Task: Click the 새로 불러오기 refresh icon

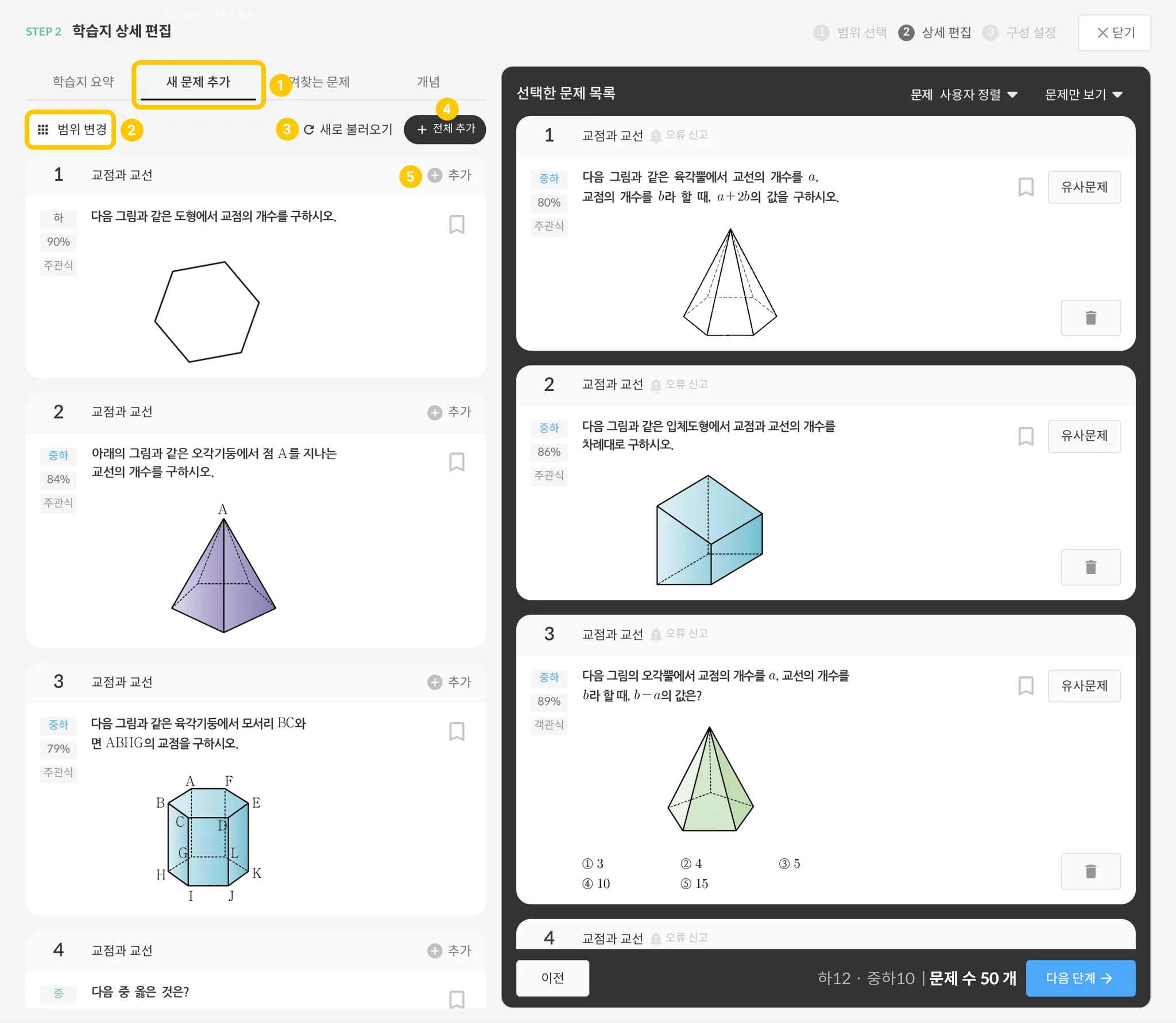Action: coord(309,130)
